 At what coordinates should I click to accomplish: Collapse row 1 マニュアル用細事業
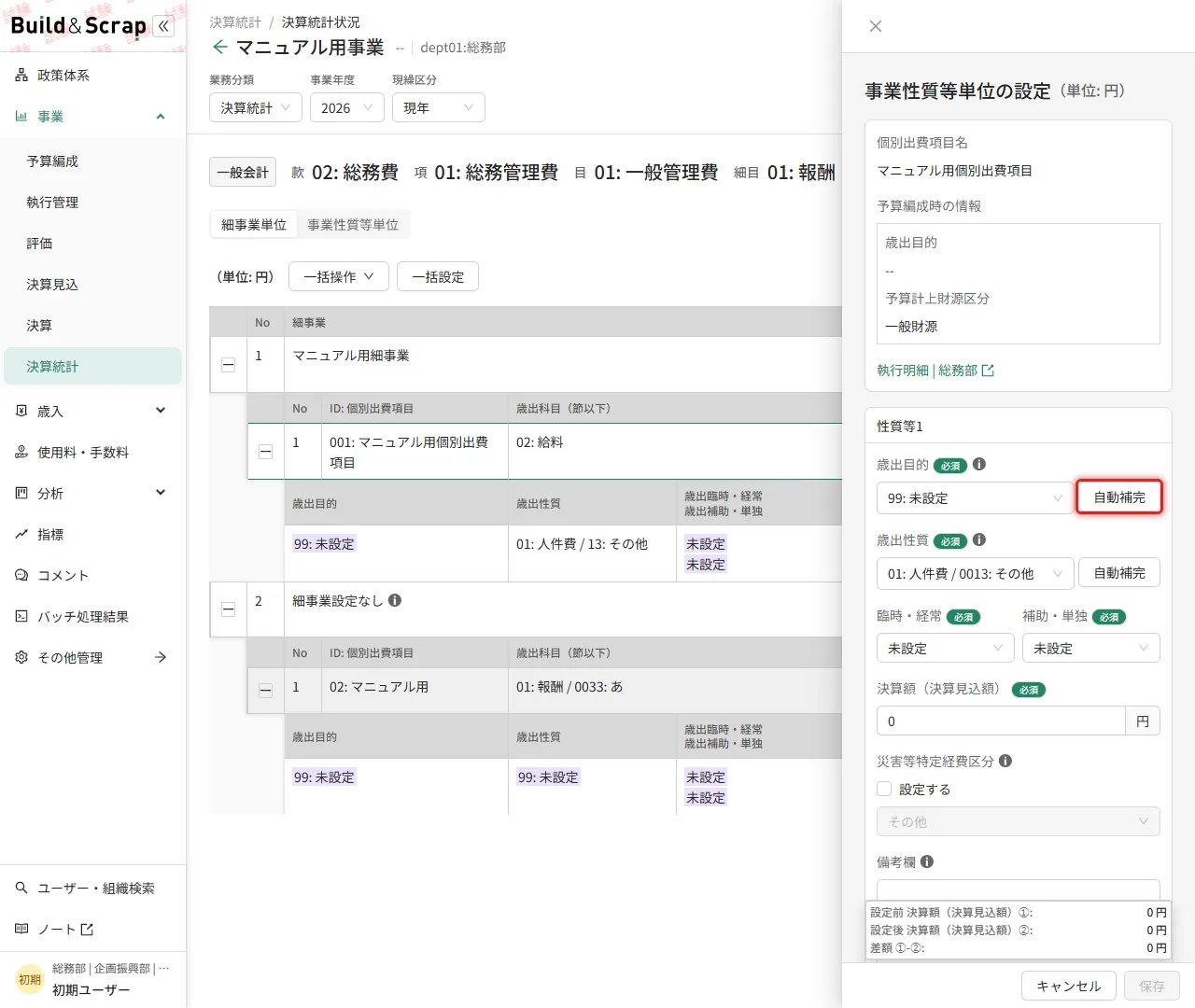pos(228,365)
